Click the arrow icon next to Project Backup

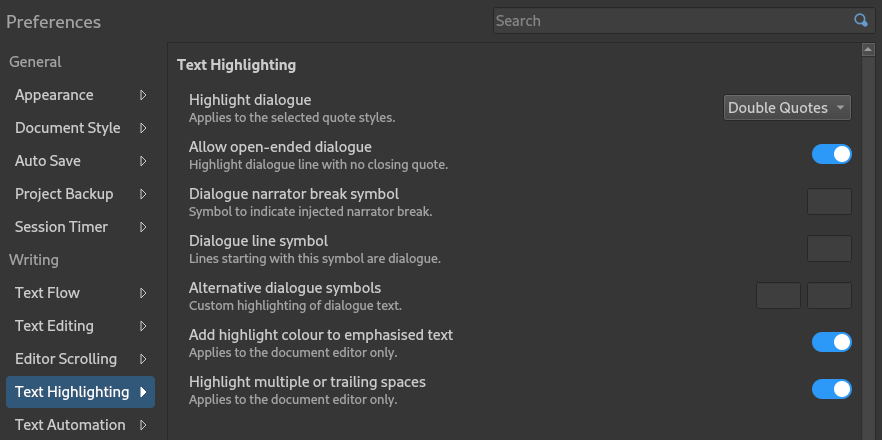pyautogui.click(x=143, y=194)
